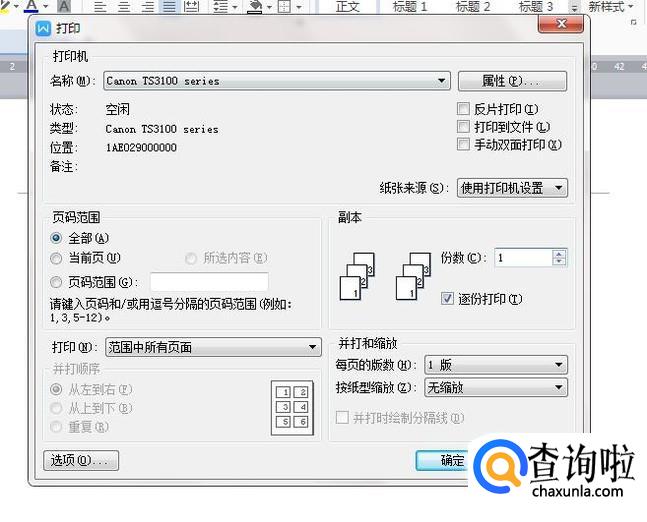
Task: Click the shading paint bucket icon
Action: [255, 6]
